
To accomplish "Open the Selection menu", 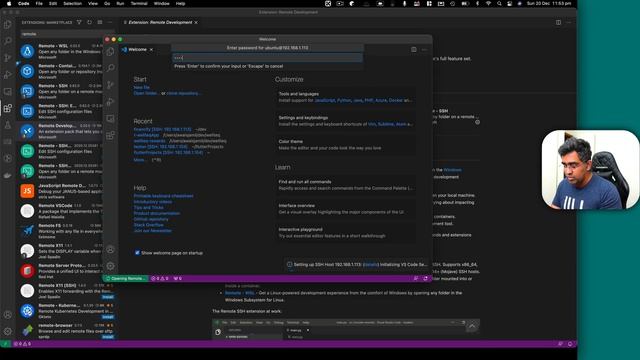I will 72,3.
